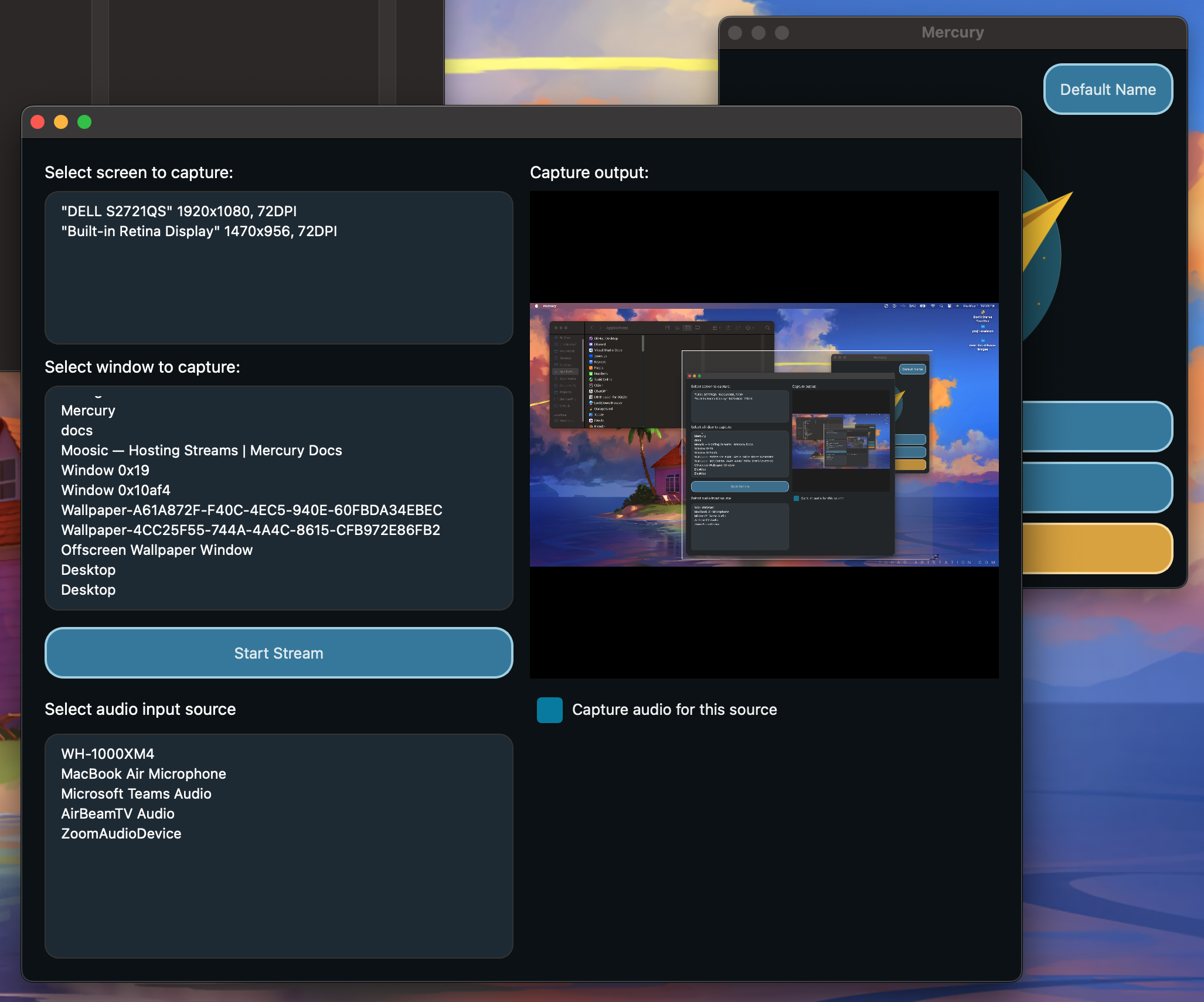
Task: Enable Capture audio for this source checkbox
Action: [x=549, y=710]
